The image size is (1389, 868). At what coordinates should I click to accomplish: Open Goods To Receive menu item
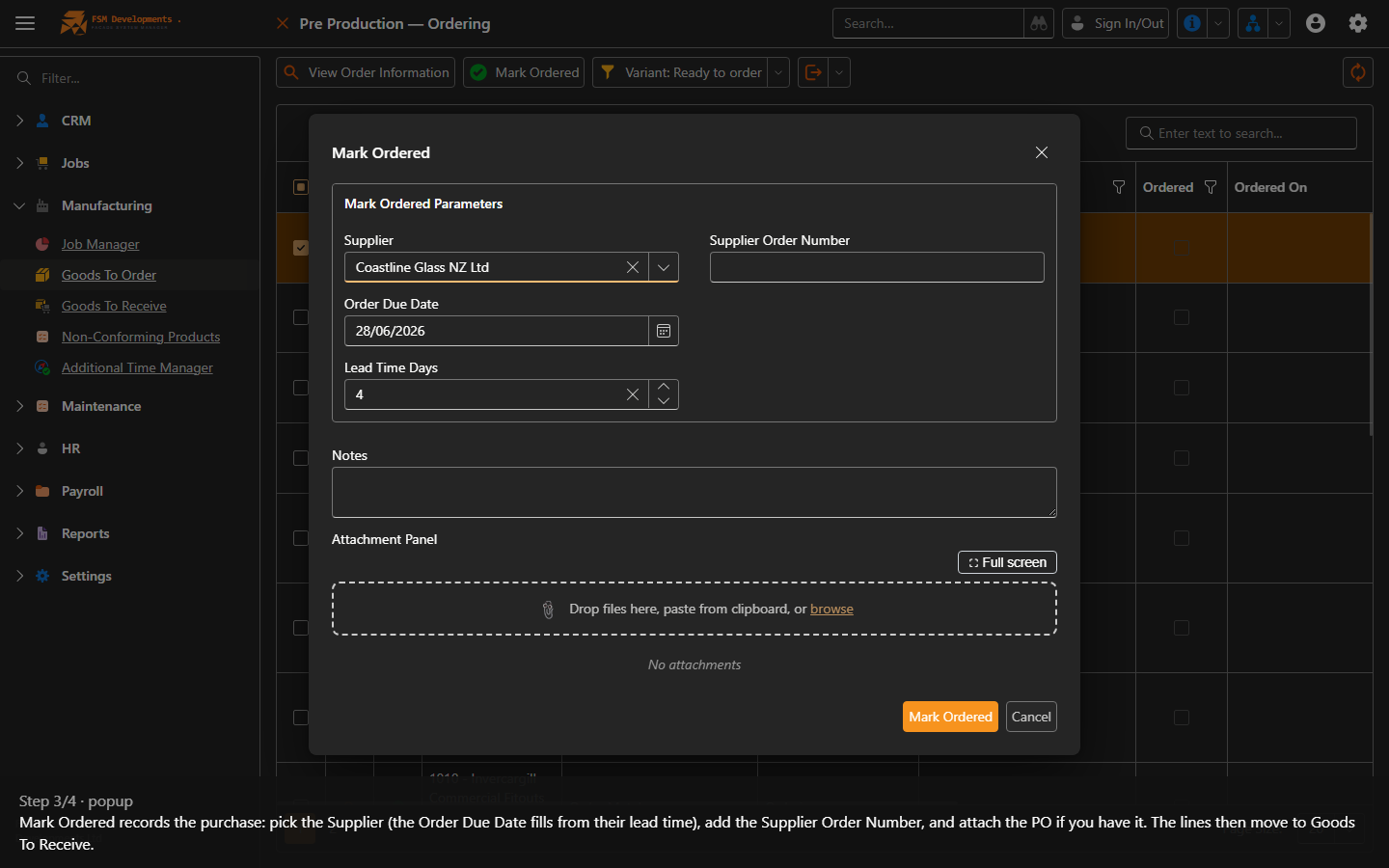[x=114, y=306]
